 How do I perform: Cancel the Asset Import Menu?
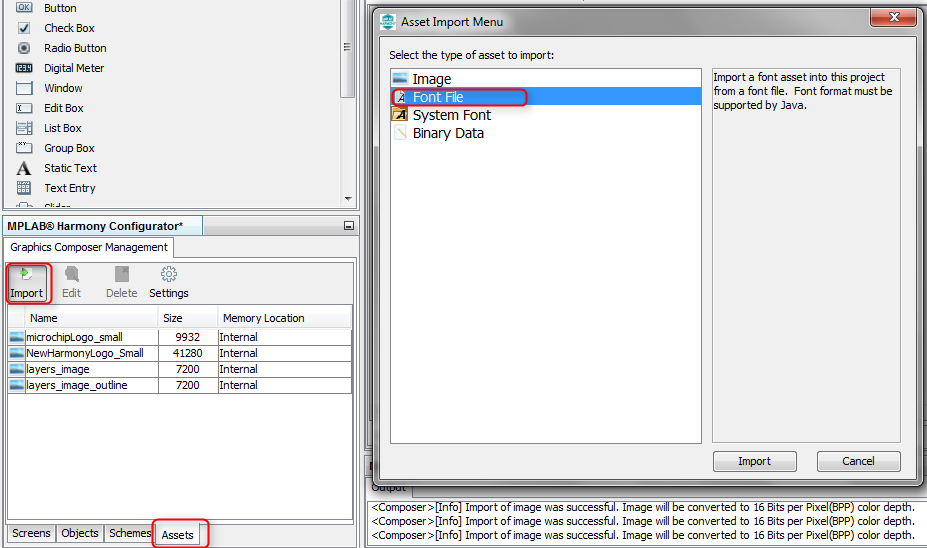tap(858, 461)
